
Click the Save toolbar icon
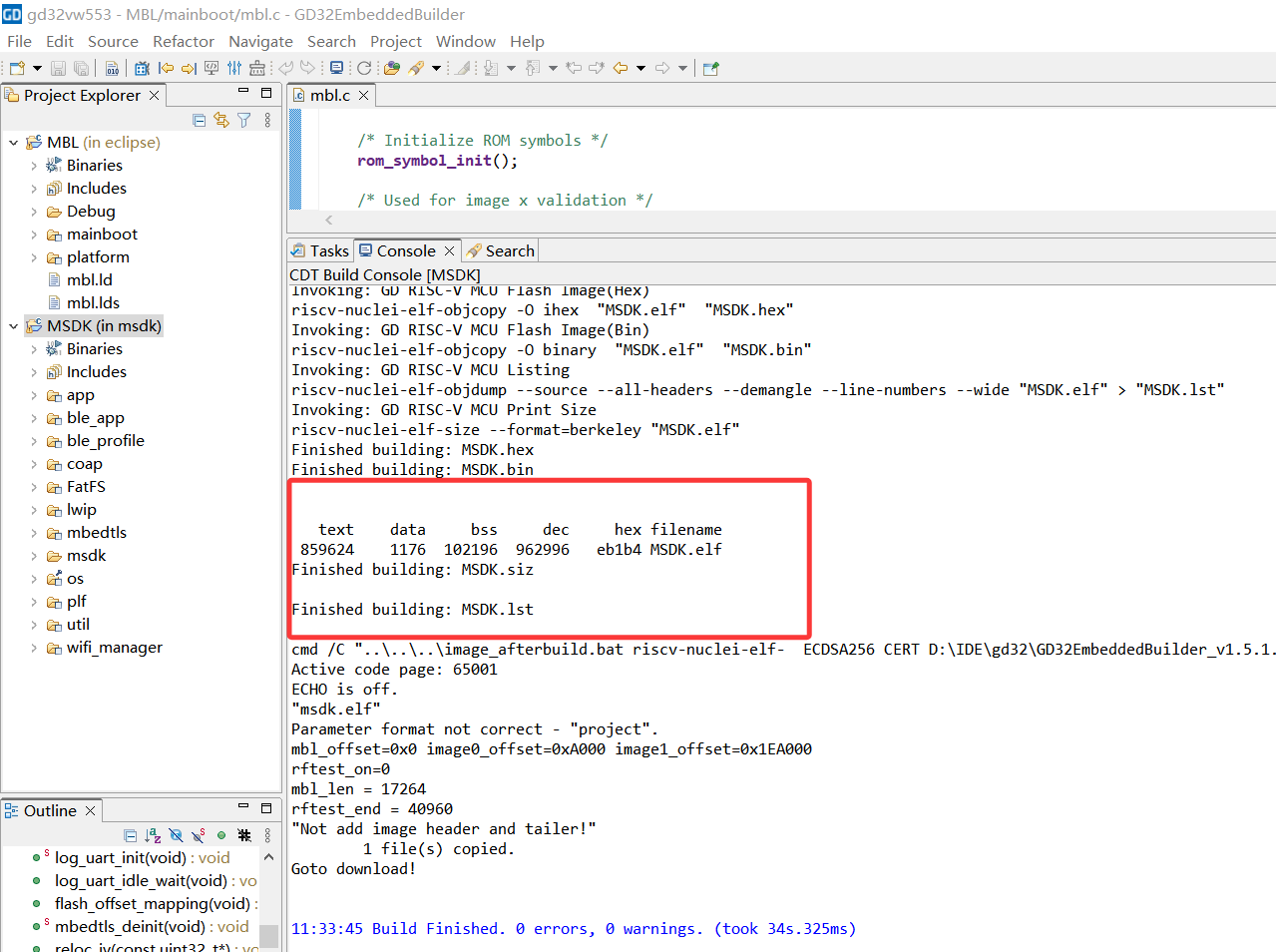[x=58, y=68]
